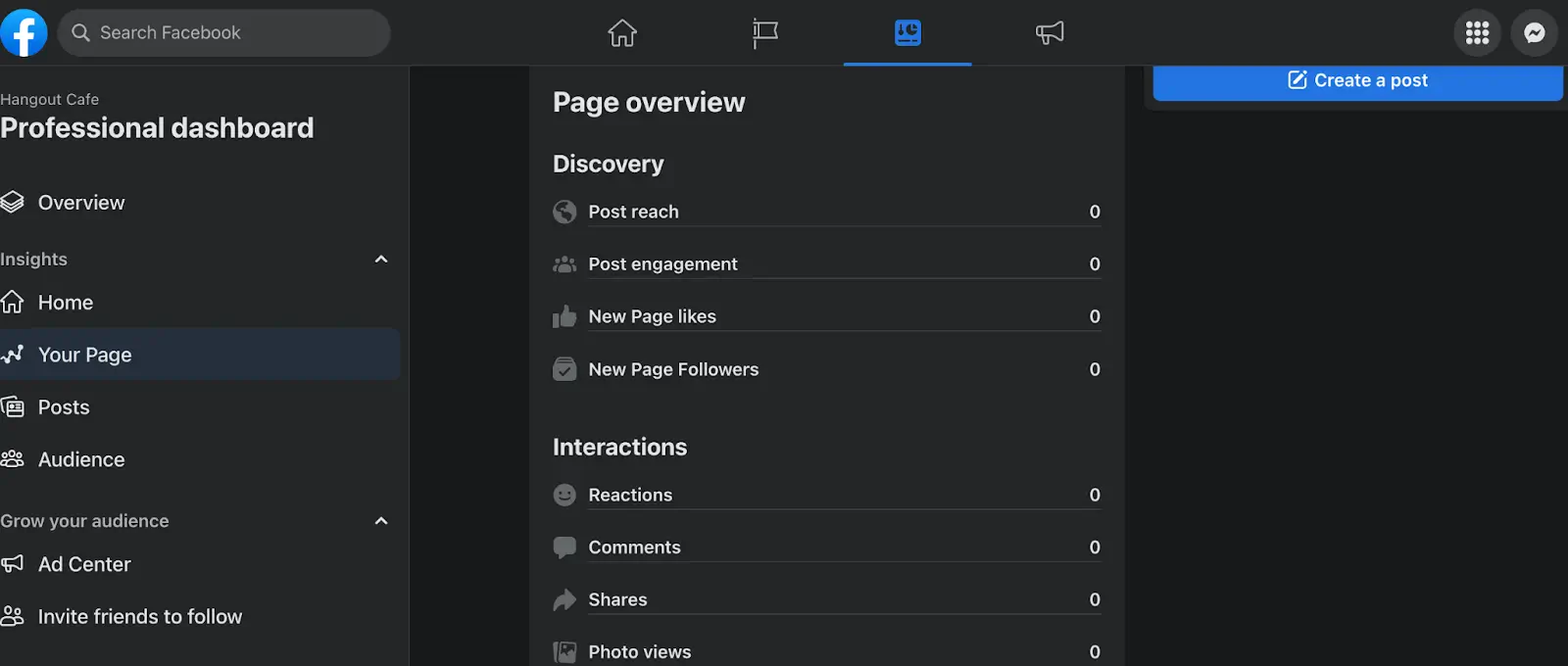
Task: Click the New Page Followers checkmark icon
Action: [564, 369]
